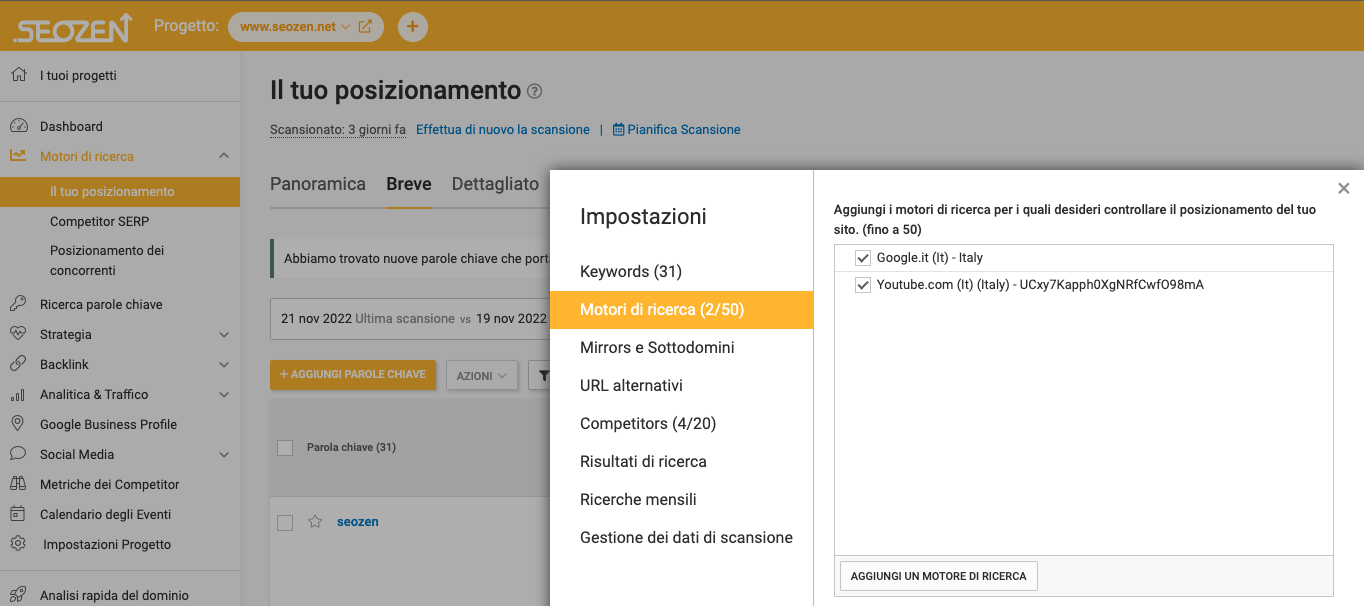Open Analisi rapida del dominio
1364x606 pixels.
point(114,595)
